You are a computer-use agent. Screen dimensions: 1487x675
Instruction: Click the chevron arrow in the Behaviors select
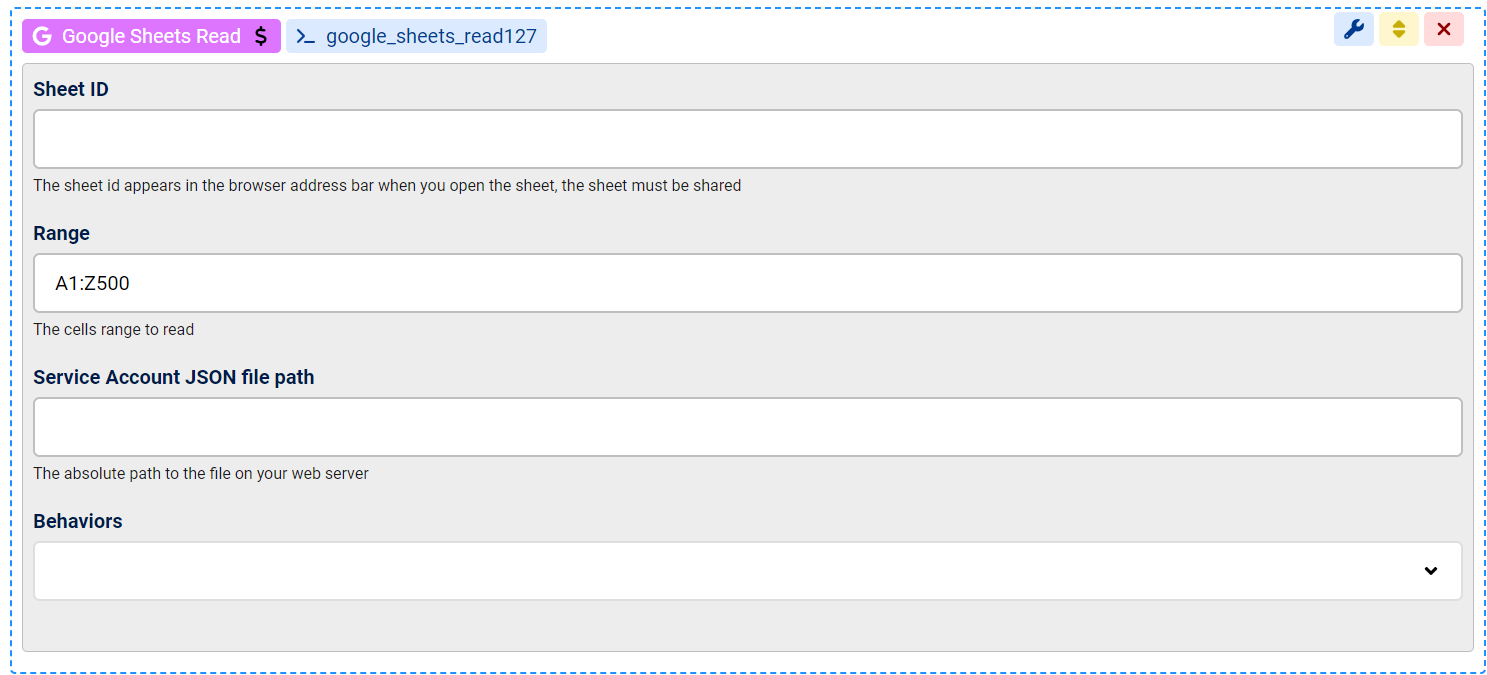click(1431, 571)
